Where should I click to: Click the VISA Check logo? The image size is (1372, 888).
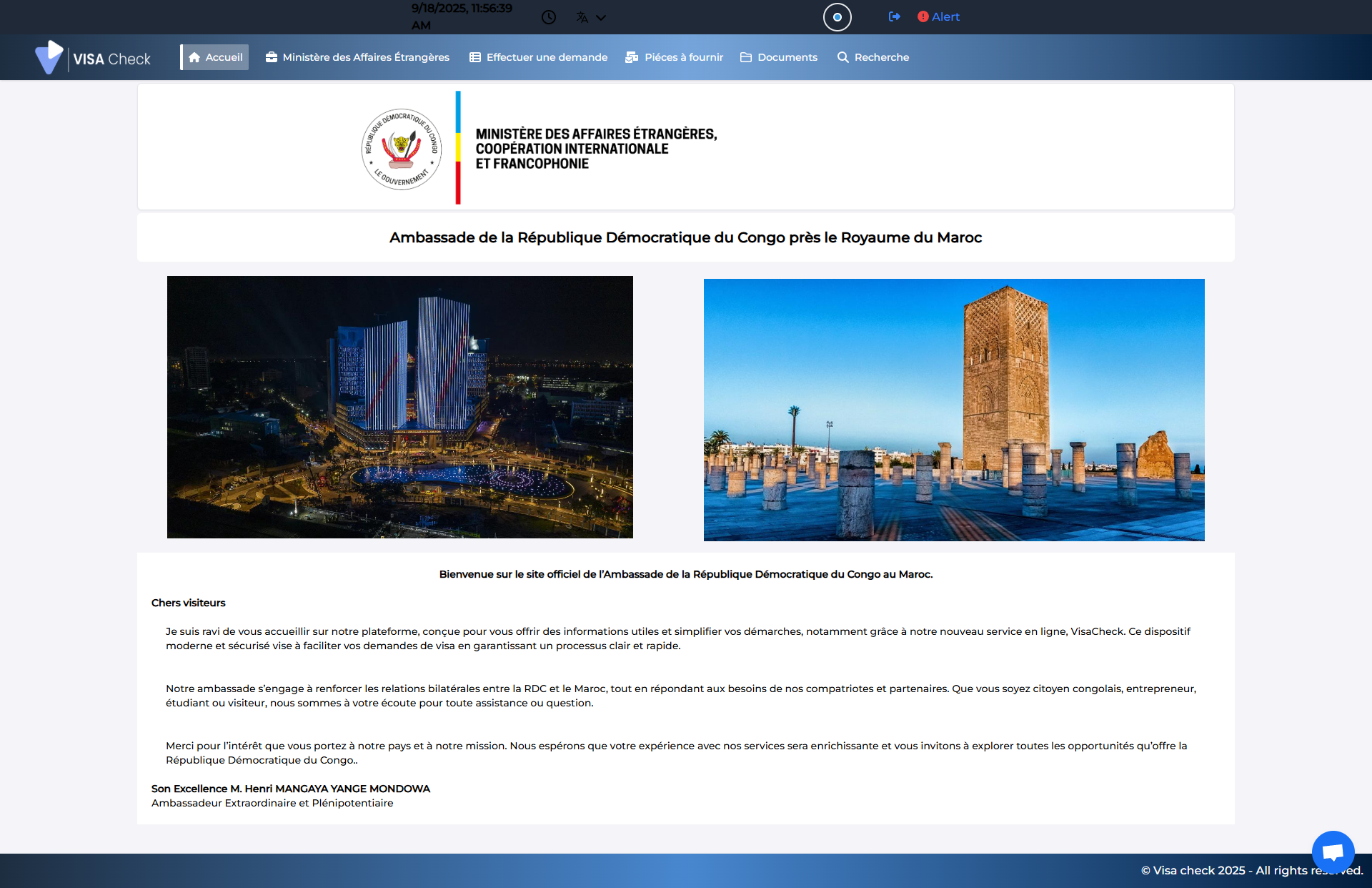94,58
